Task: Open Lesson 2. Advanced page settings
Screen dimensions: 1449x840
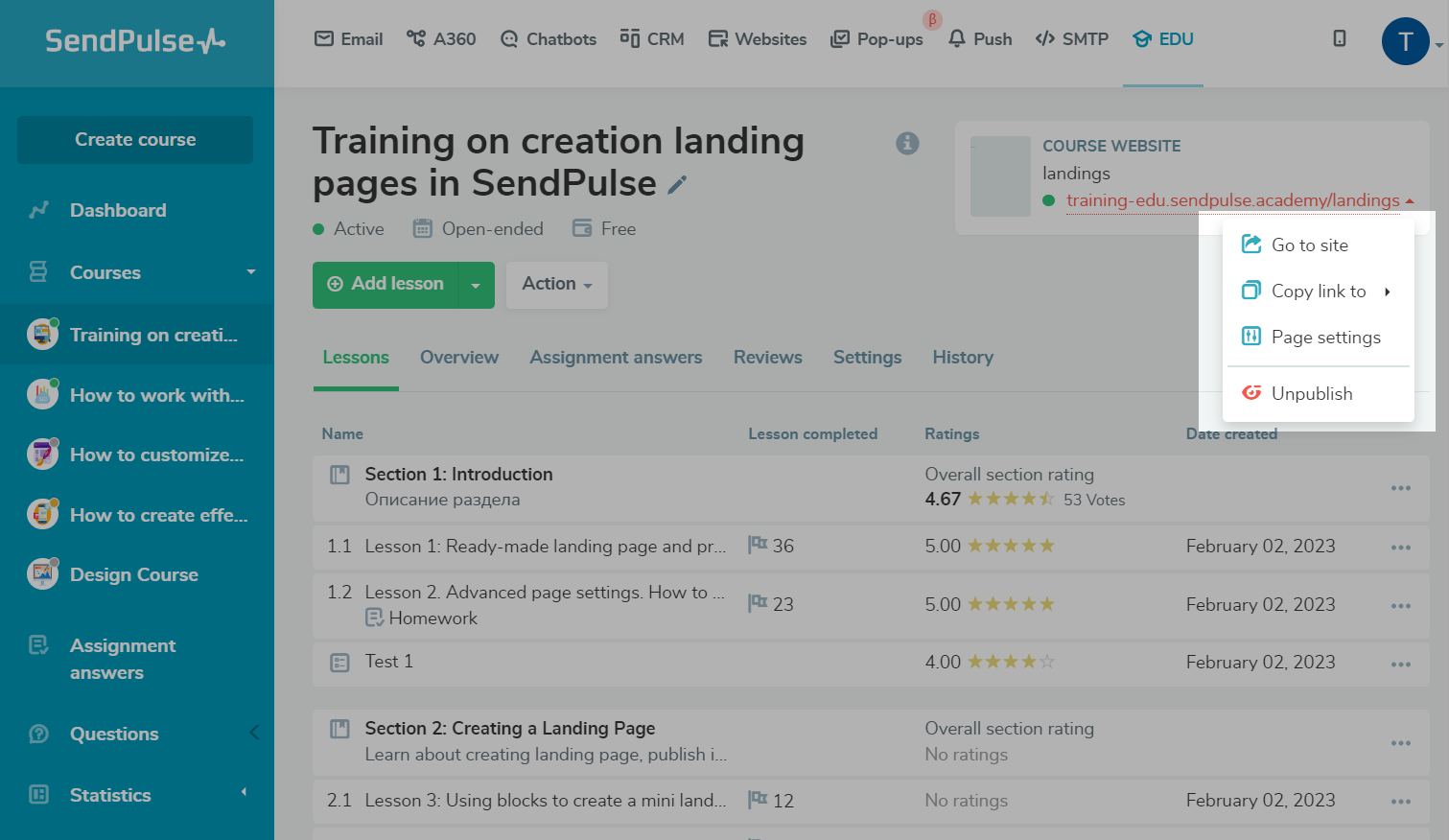Action: click(x=545, y=593)
